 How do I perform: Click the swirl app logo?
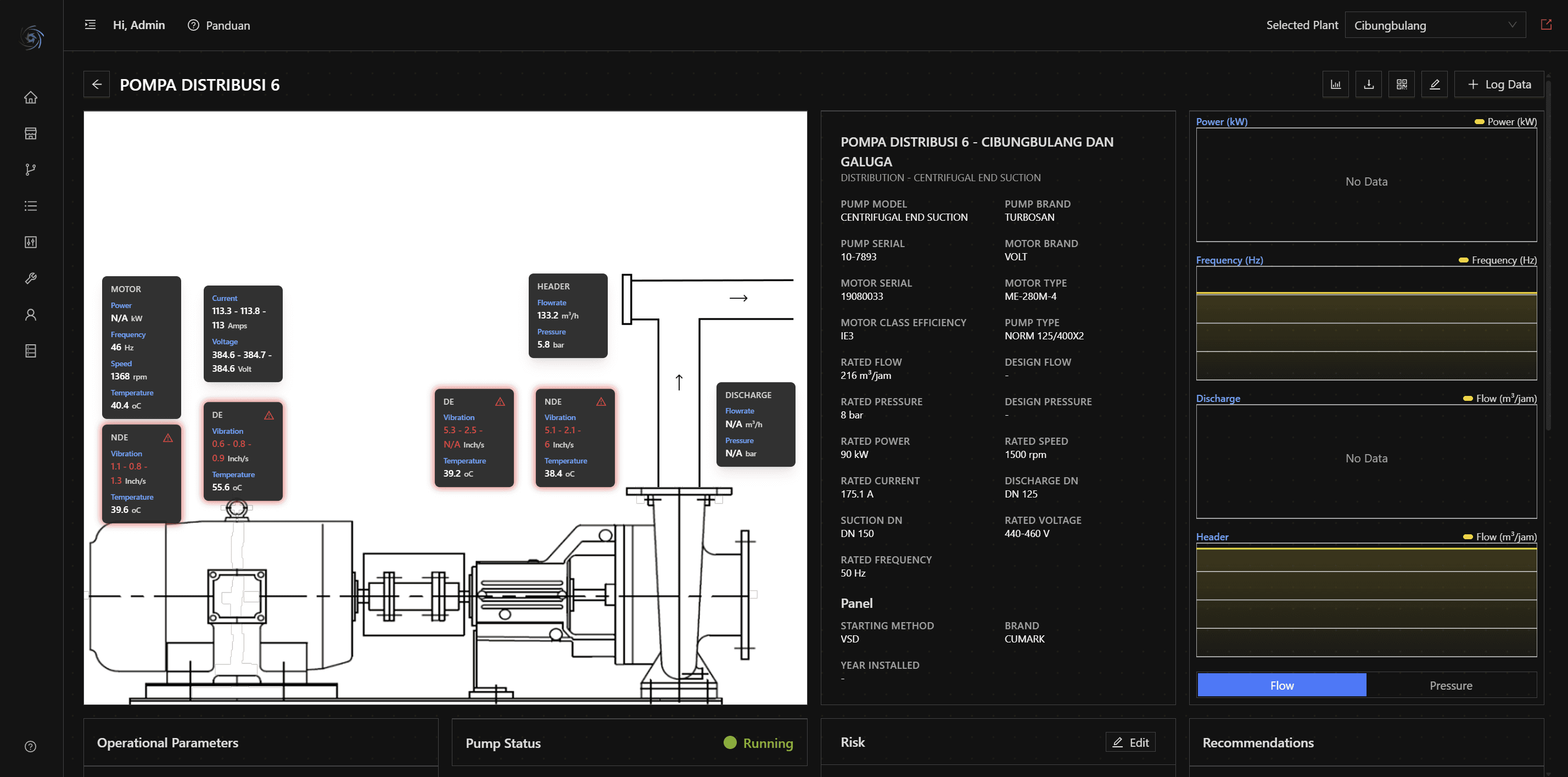click(x=32, y=37)
